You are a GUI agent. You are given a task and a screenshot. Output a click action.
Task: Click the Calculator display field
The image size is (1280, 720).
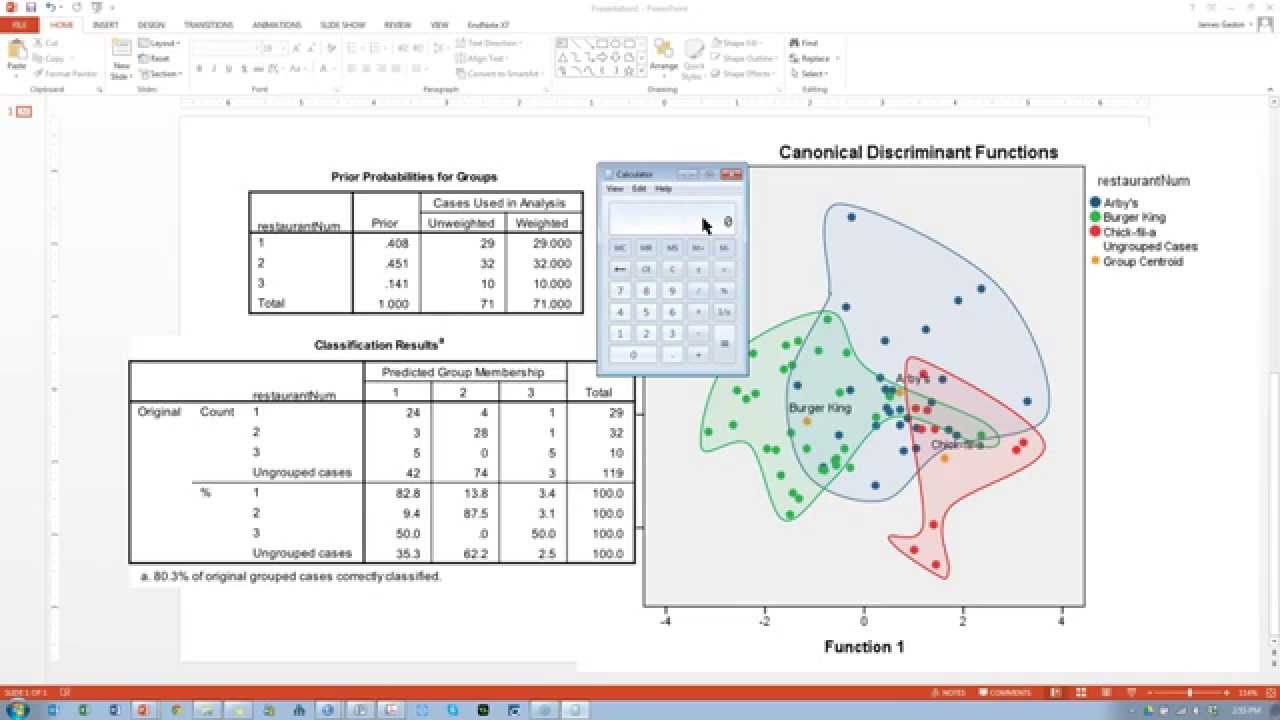pyautogui.click(x=672, y=218)
